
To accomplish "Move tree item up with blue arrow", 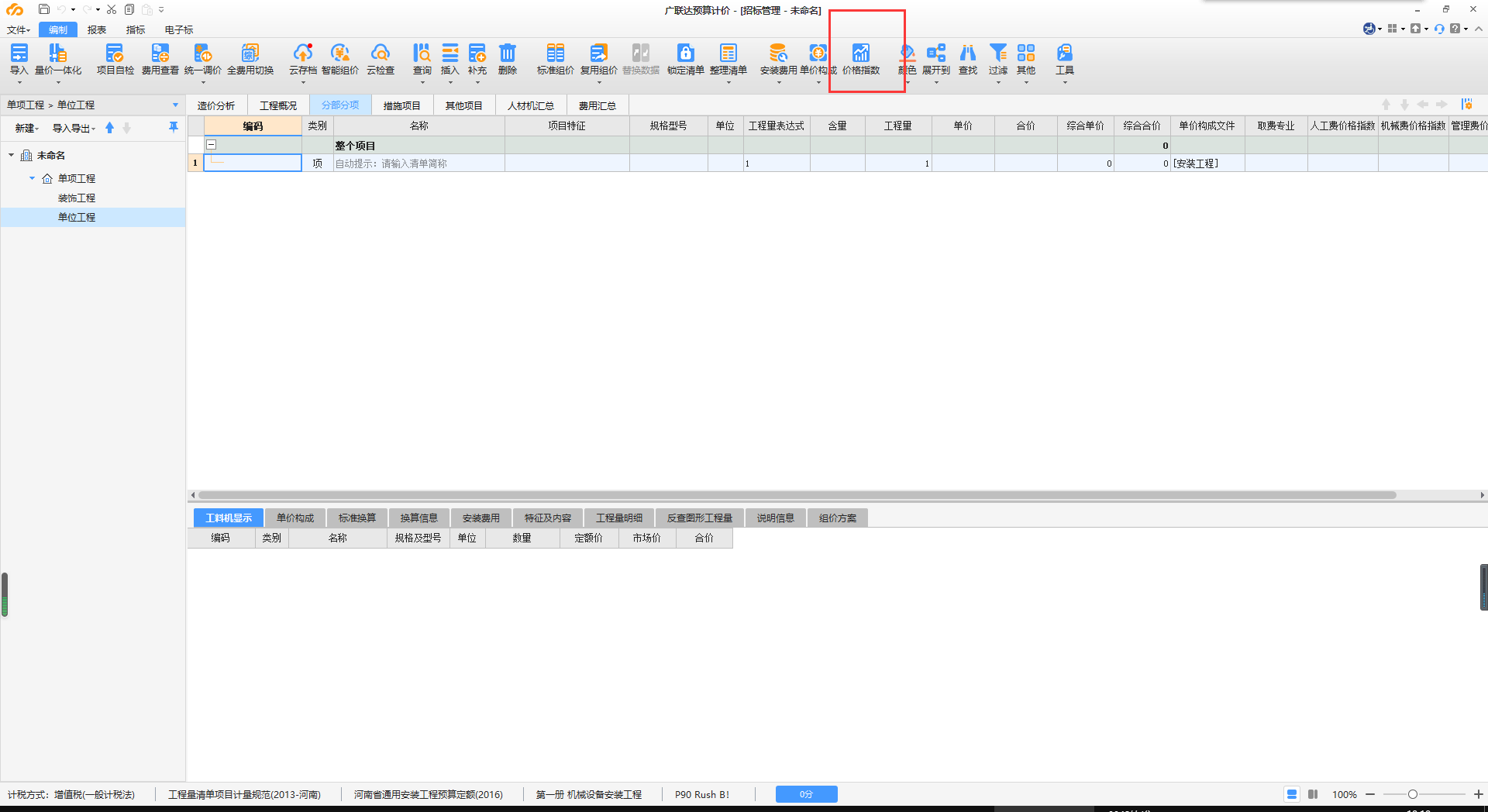I will point(109,128).
